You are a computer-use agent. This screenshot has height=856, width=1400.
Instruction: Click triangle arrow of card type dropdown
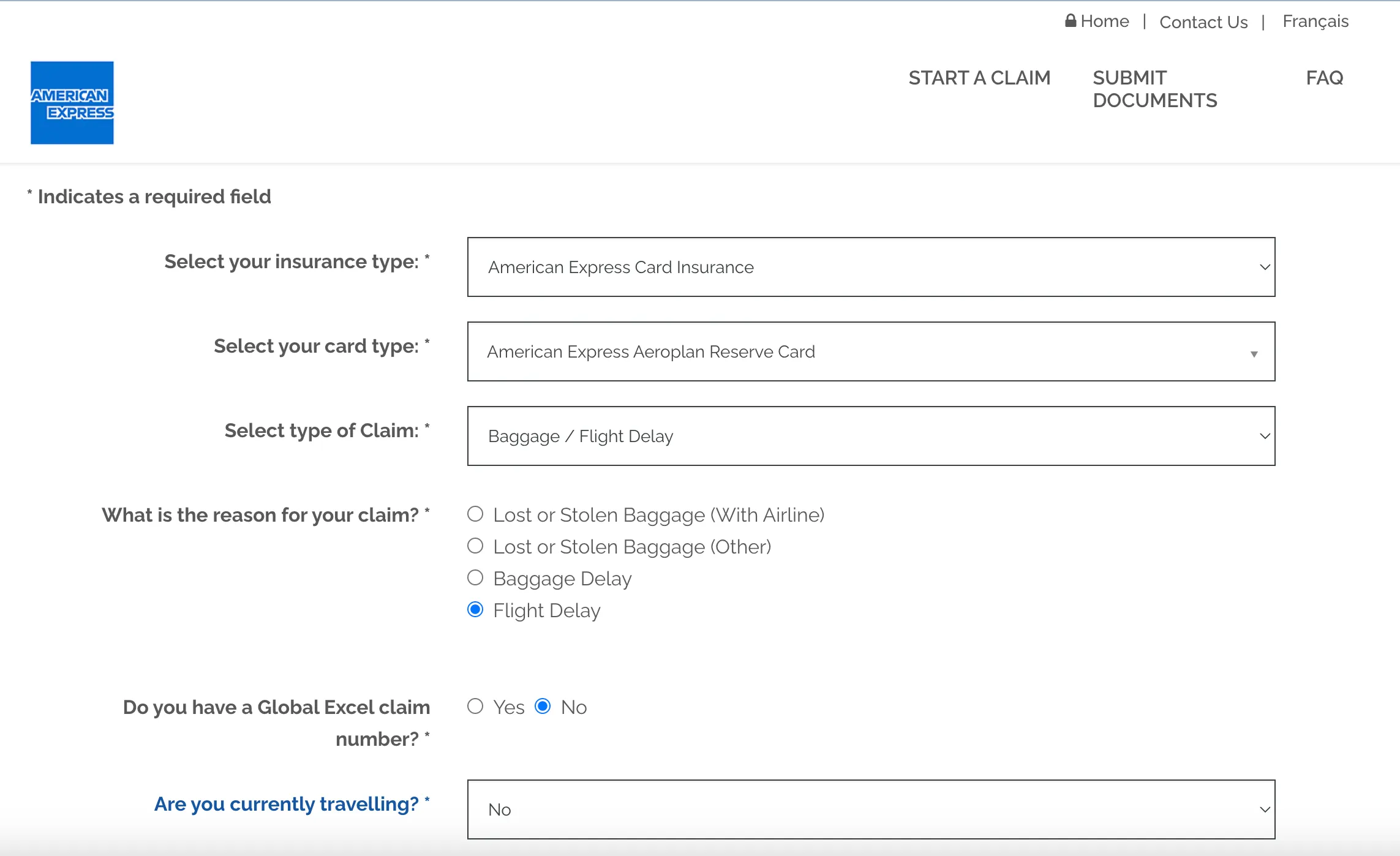(1254, 355)
